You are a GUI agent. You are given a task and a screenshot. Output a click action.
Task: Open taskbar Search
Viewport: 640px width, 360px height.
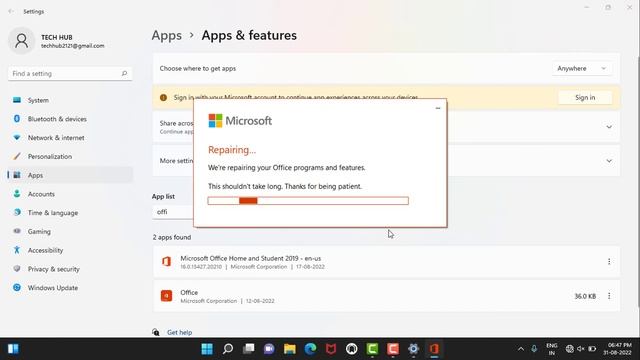tap(228, 349)
